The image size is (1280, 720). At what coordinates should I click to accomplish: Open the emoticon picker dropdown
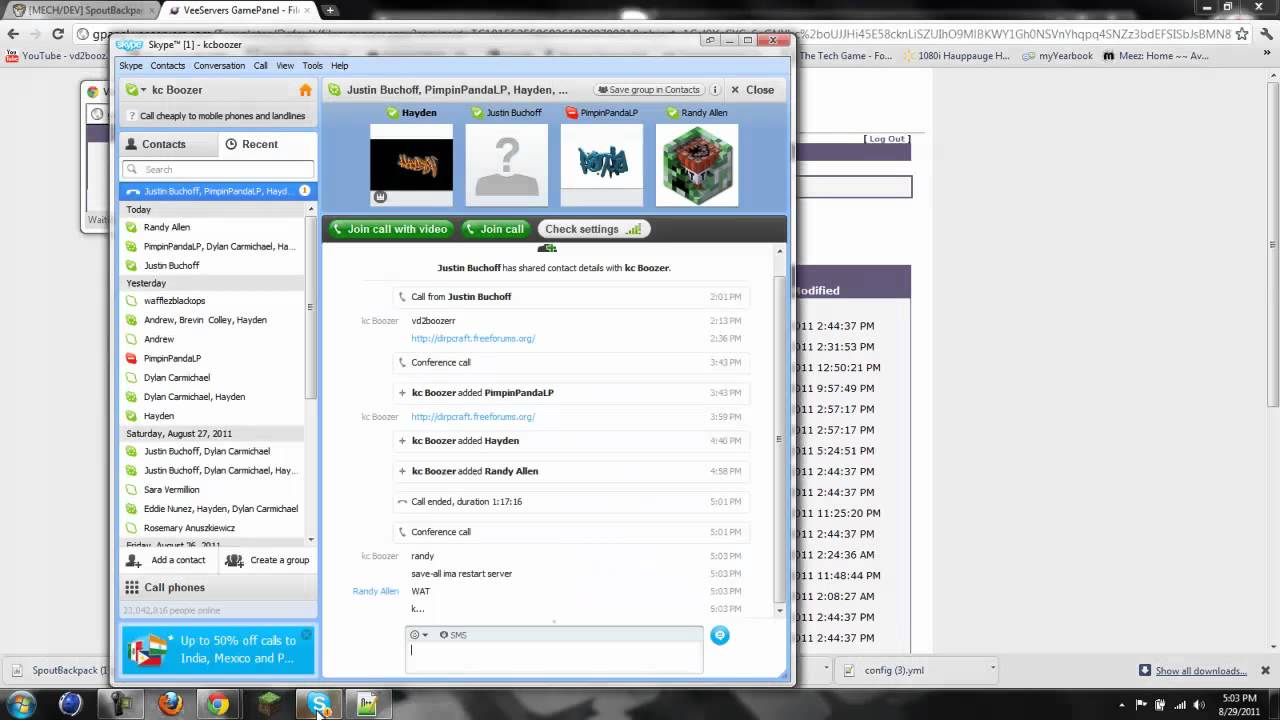click(419, 635)
